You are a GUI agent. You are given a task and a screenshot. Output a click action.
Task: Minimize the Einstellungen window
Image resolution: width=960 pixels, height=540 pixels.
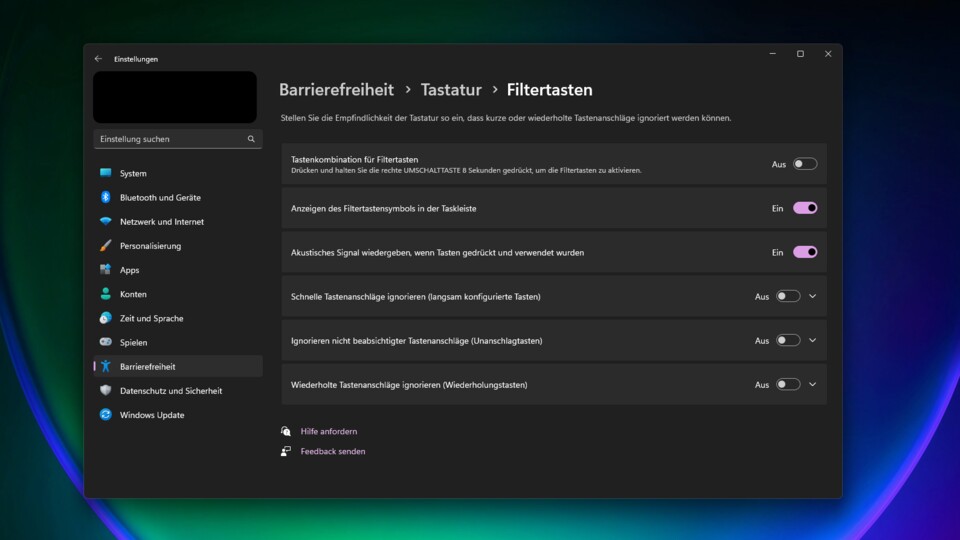[773, 54]
